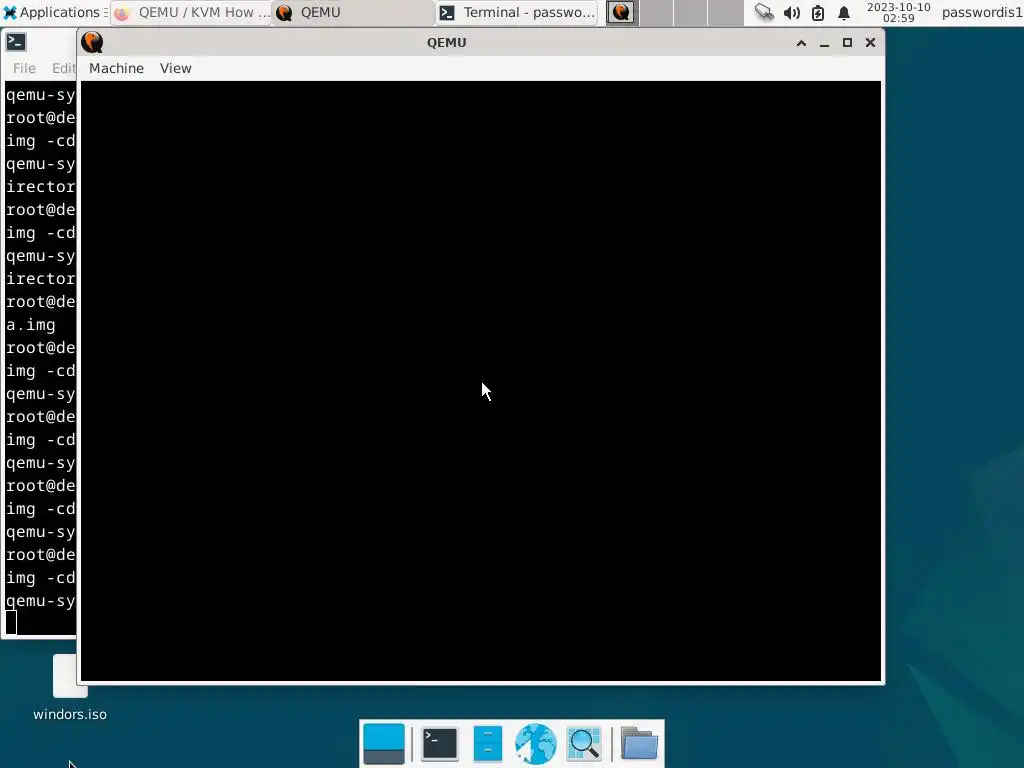Image resolution: width=1024 pixels, height=768 pixels.
Task: Maximize the QEMU window
Action: (847, 42)
